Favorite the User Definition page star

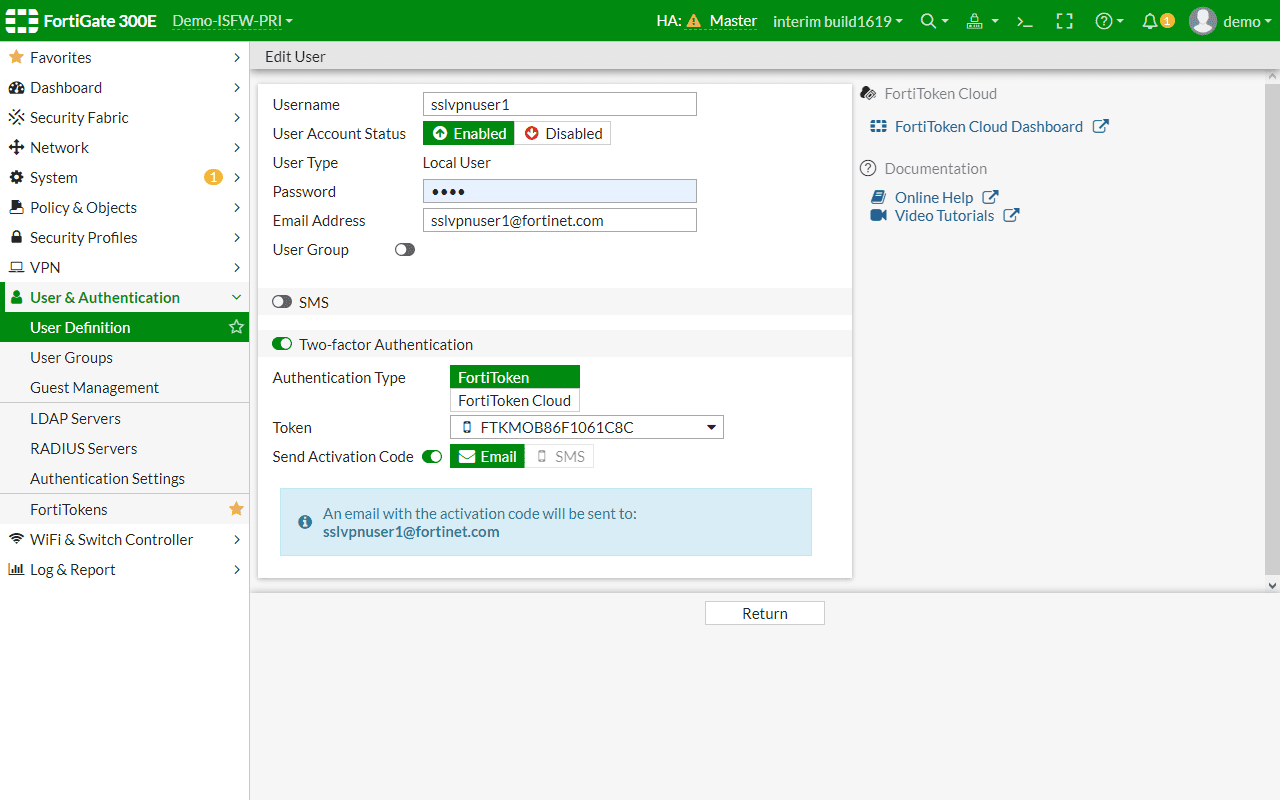click(x=236, y=327)
